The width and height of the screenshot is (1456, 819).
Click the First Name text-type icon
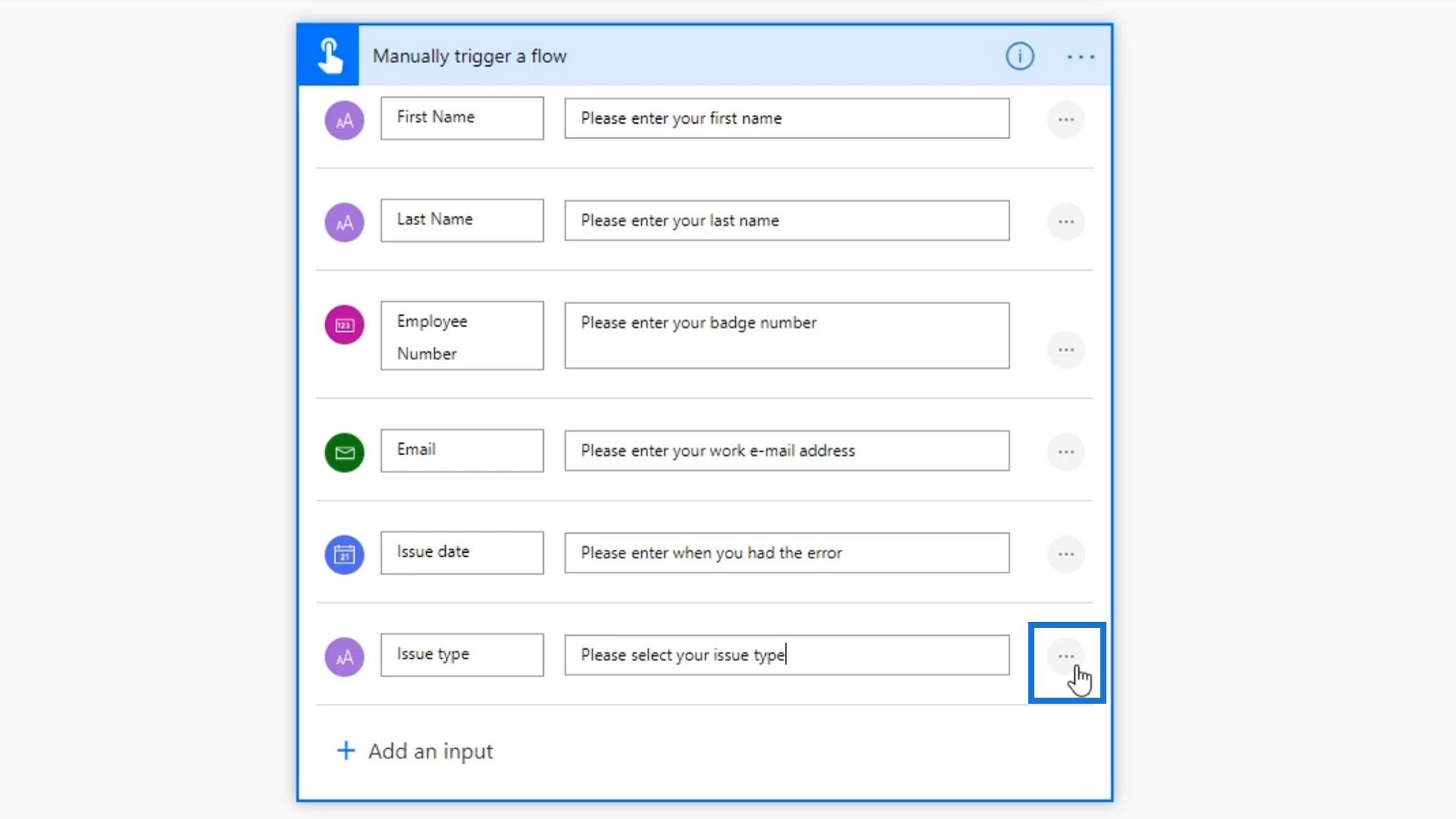(344, 121)
